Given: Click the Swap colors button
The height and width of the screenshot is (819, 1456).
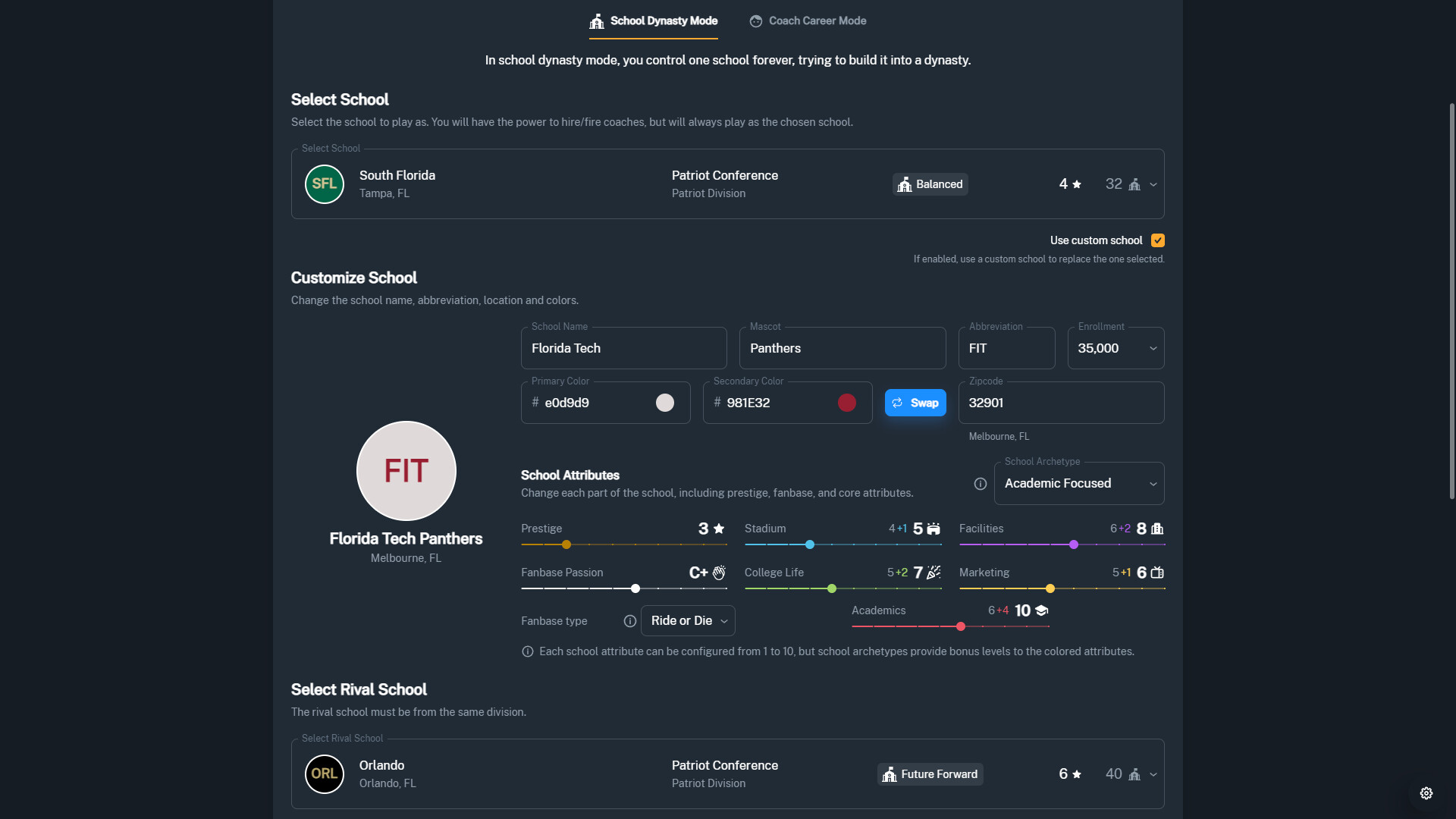Looking at the screenshot, I should [915, 403].
